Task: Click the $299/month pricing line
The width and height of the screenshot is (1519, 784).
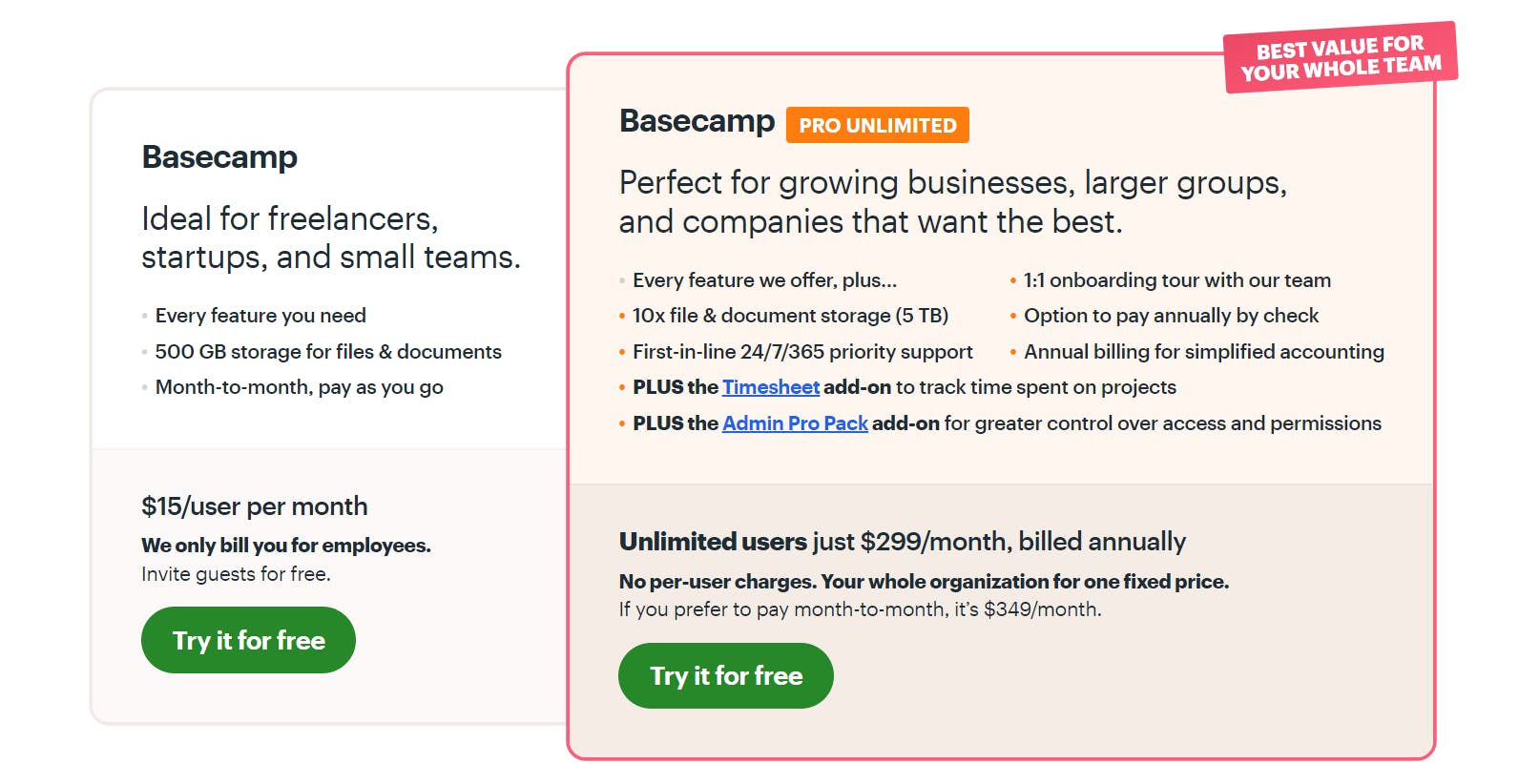Action: (x=902, y=541)
